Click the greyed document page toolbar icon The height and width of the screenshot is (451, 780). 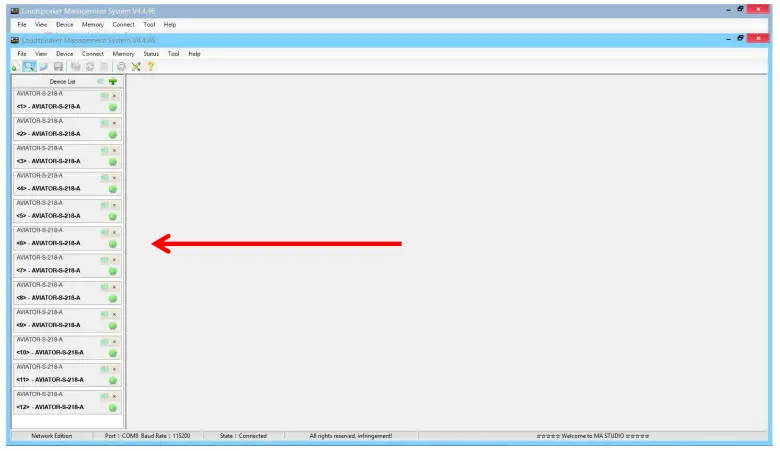coord(104,66)
